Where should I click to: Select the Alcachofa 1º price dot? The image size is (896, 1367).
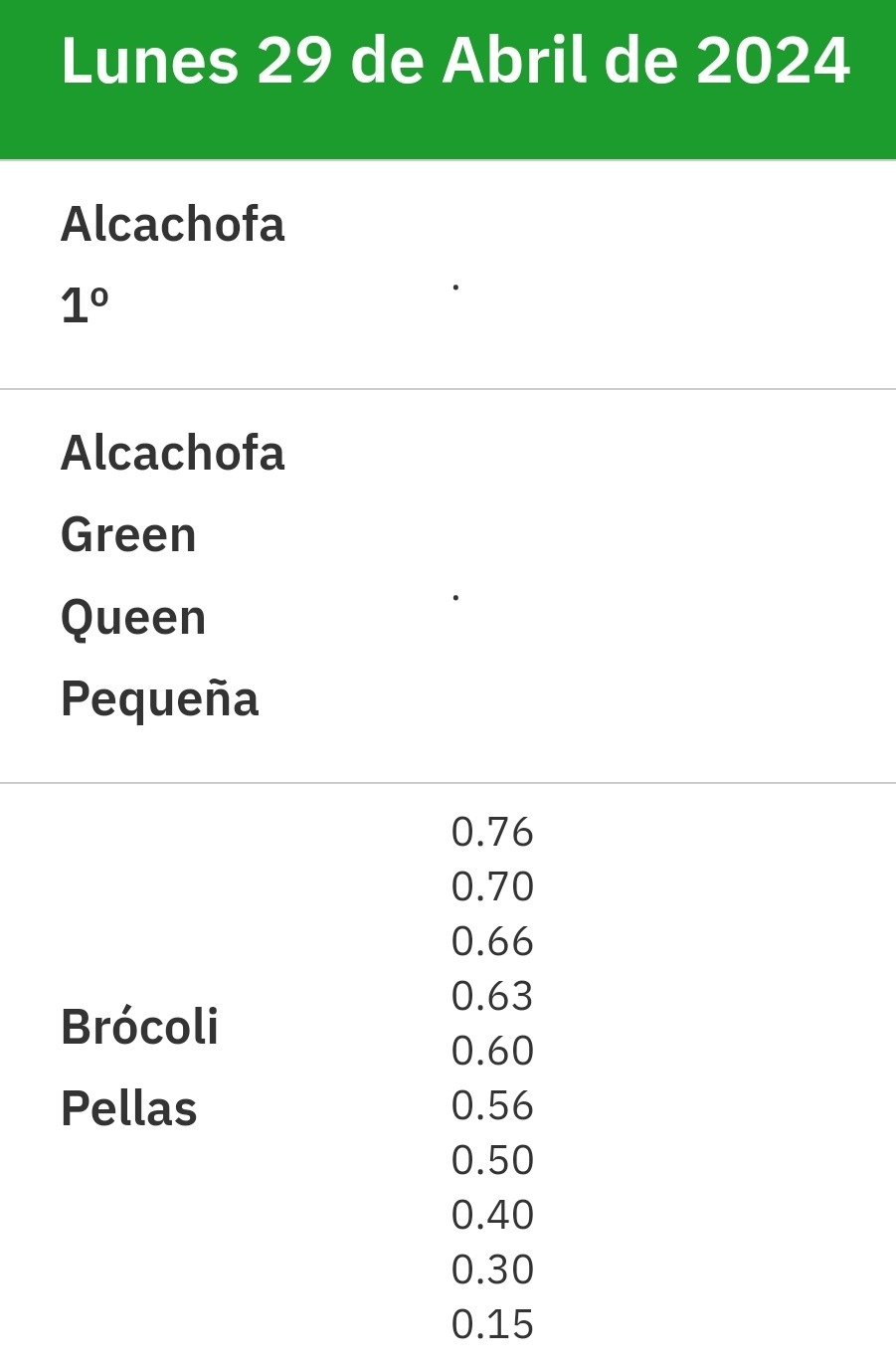click(x=455, y=288)
